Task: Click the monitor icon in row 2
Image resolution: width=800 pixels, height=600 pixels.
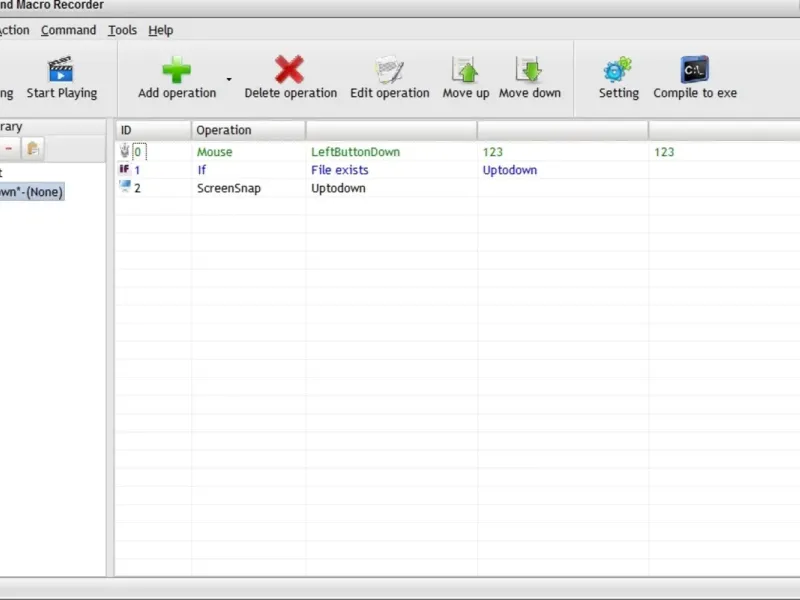Action: [x=124, y=186]
